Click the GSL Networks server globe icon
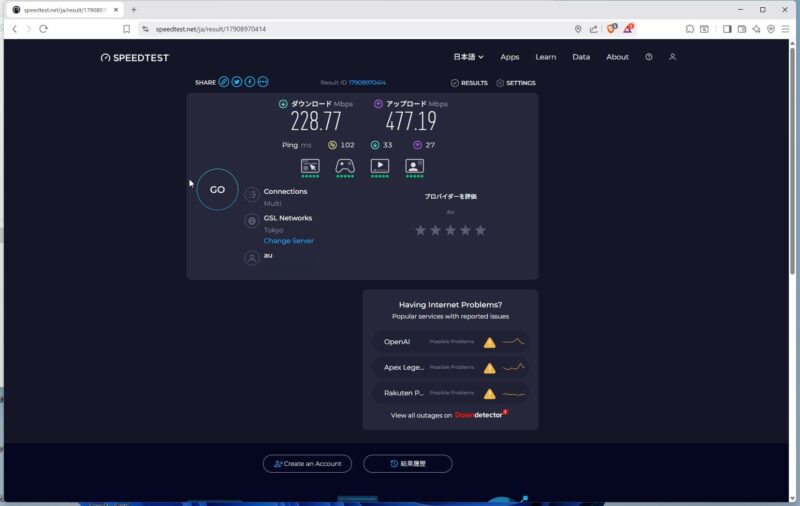 (252, 221)
